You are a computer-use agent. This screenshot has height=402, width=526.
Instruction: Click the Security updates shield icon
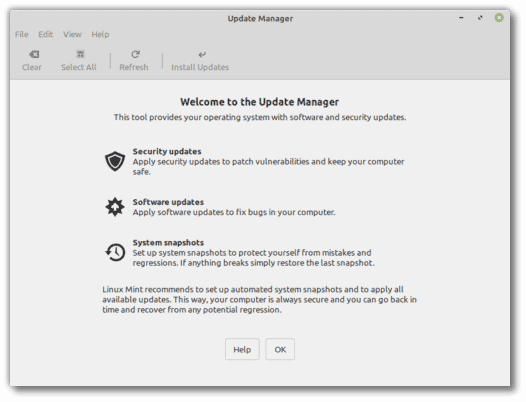pyautogui.click(x=115, y=161)
